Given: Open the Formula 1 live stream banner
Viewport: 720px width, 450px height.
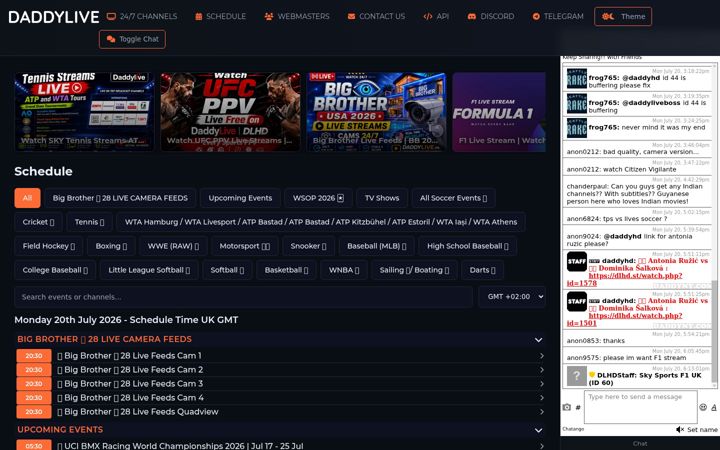Looking at the screenshot, I should click(x=499, y=112).
